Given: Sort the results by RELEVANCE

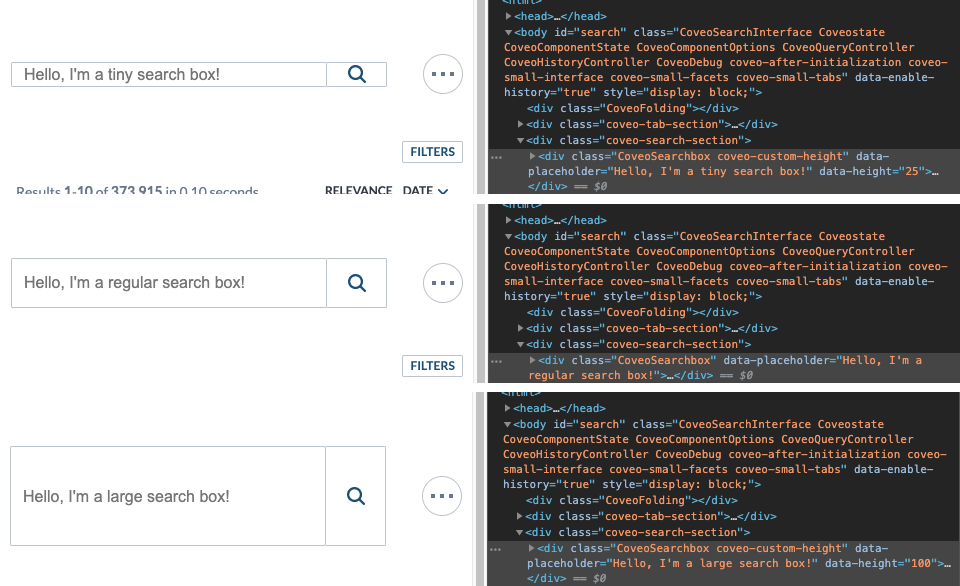Looking at the screenshot, I should [x=358, y=190].
